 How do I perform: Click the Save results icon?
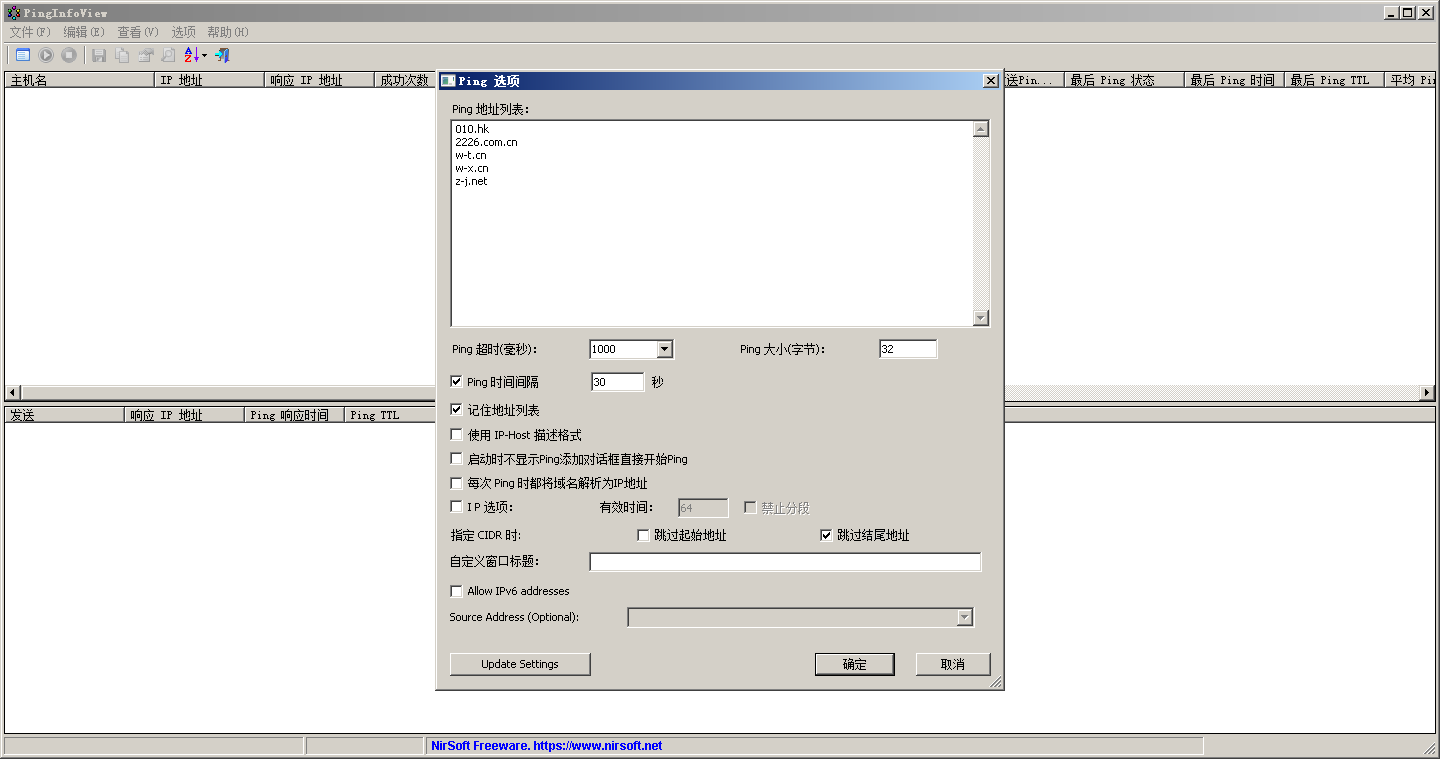[98, 55]
